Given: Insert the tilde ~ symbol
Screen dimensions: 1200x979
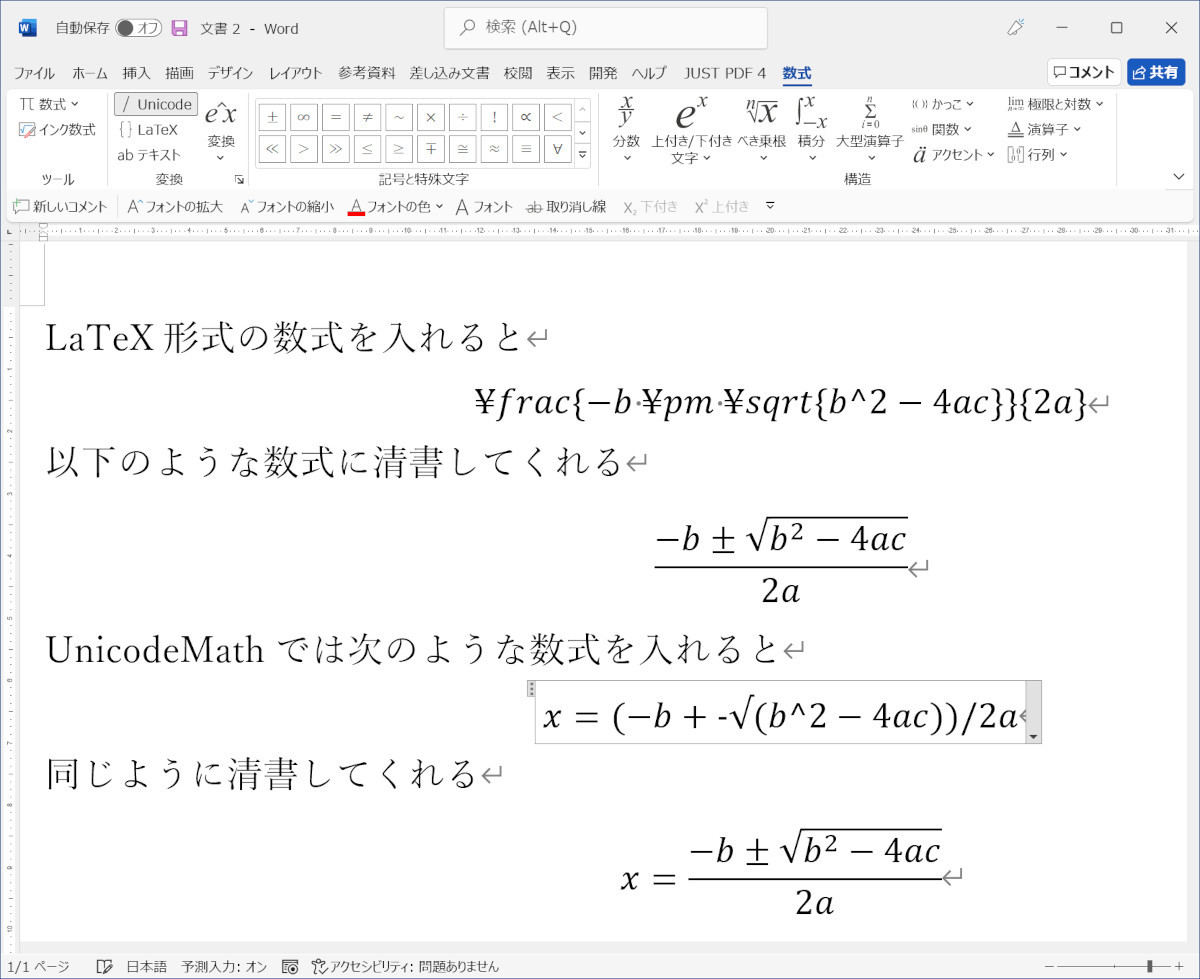Looking at the screenshot, I should (x=399, y=117).
